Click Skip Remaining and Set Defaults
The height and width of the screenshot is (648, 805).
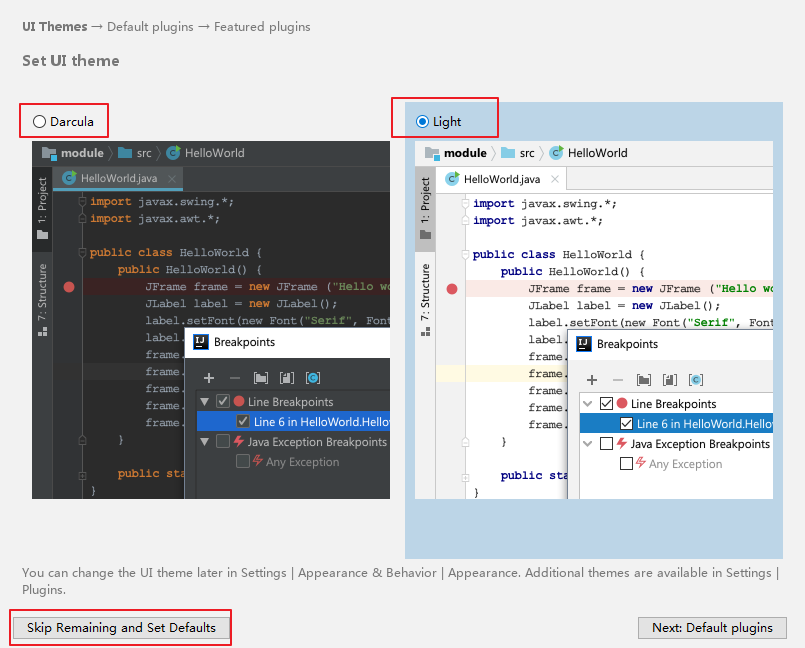click(121, 628)
